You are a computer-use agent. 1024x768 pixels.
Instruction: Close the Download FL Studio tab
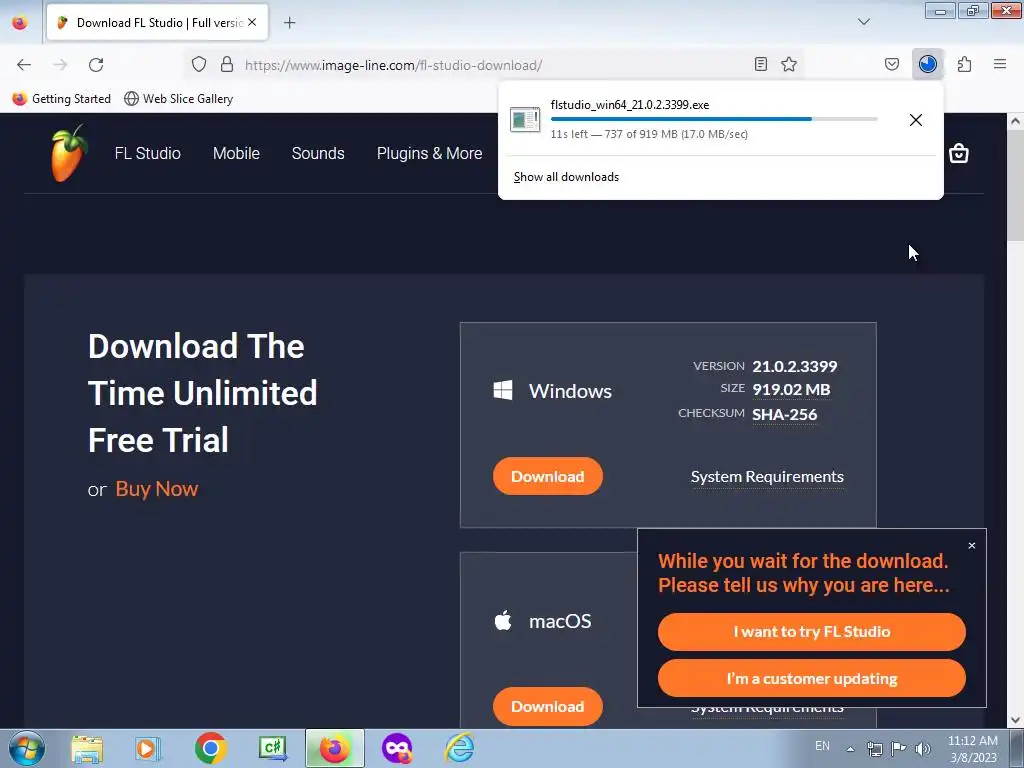[252, 22]
